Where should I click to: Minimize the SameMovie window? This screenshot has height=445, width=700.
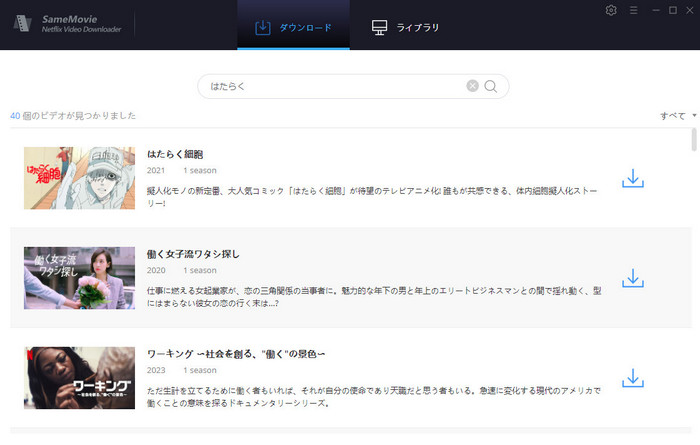[655, 10]
